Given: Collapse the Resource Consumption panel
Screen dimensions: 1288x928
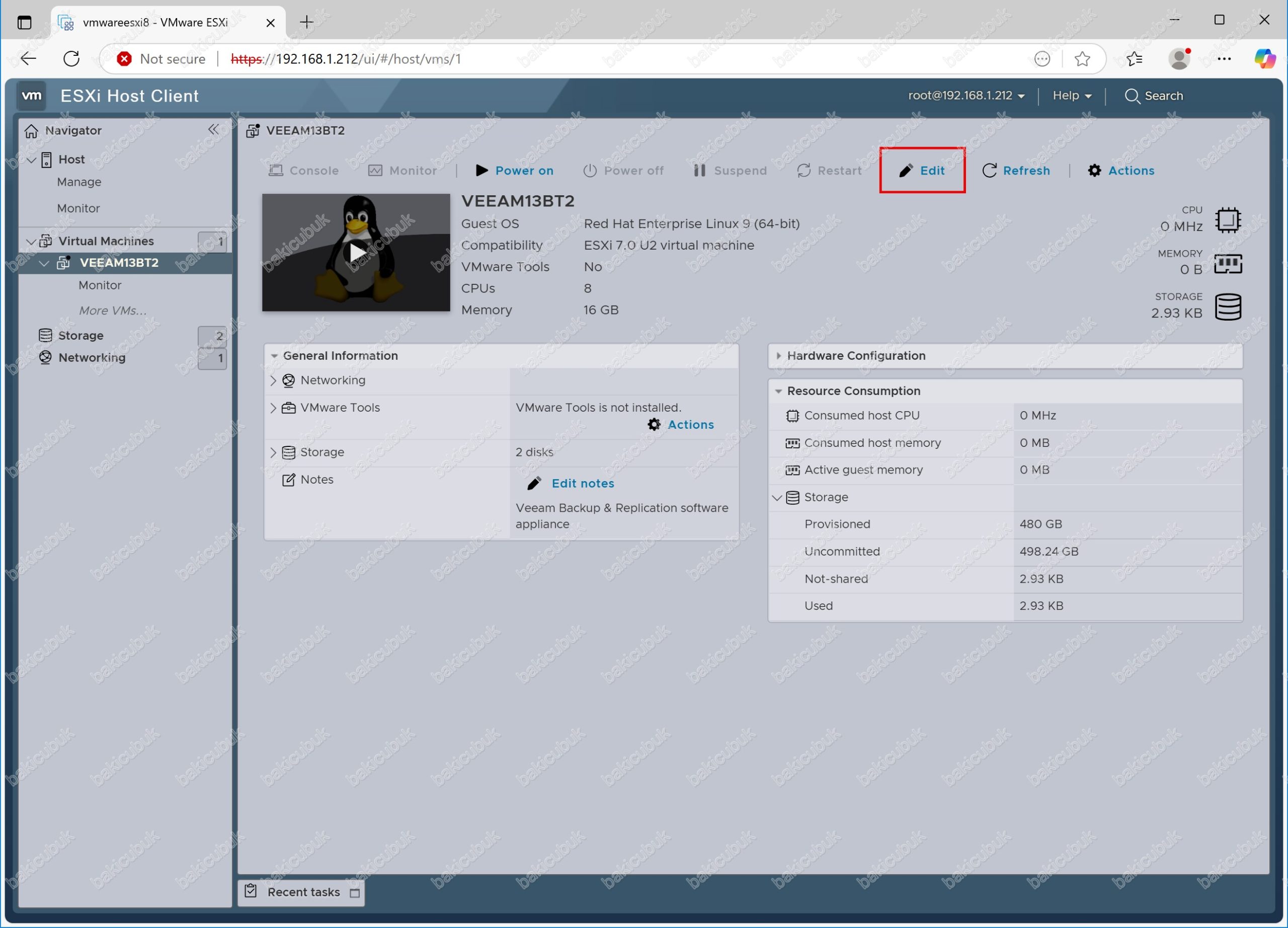Looking at the screenshot, I should [x=779, y=392].
